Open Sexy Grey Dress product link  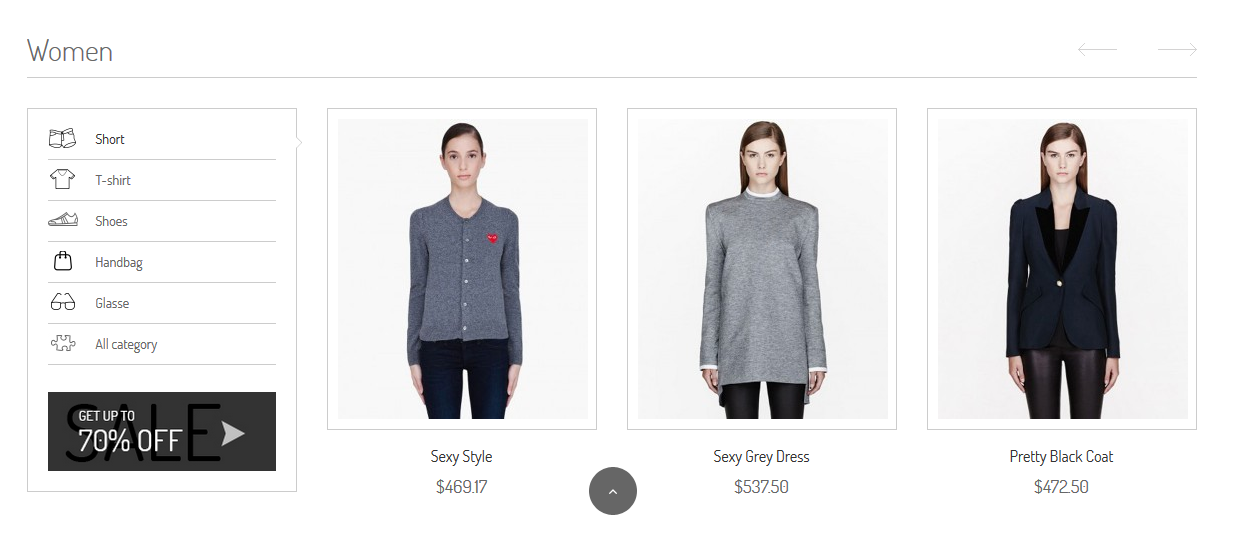click(x=761, y=456)
